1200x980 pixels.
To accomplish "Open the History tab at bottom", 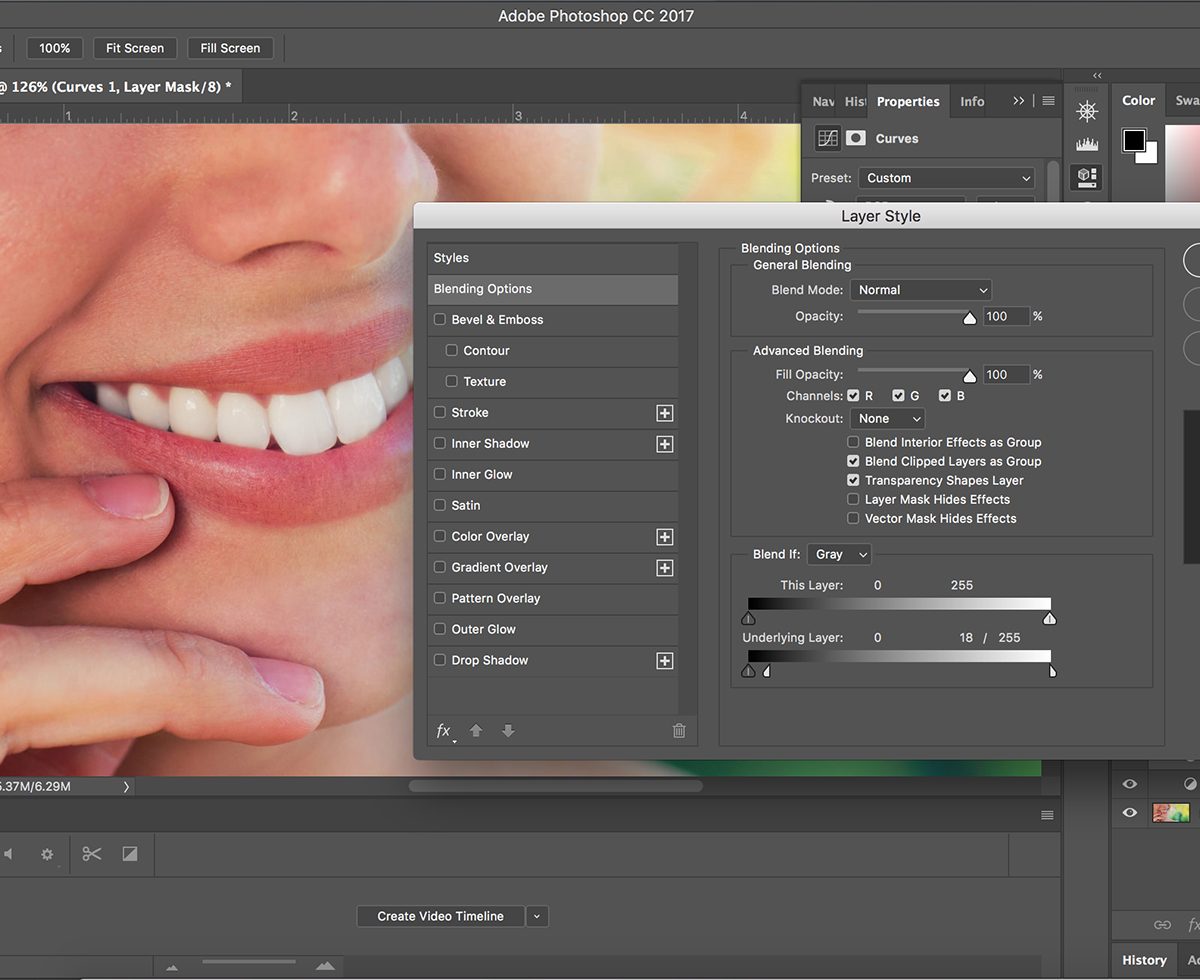I will (x=1144, y=960).
